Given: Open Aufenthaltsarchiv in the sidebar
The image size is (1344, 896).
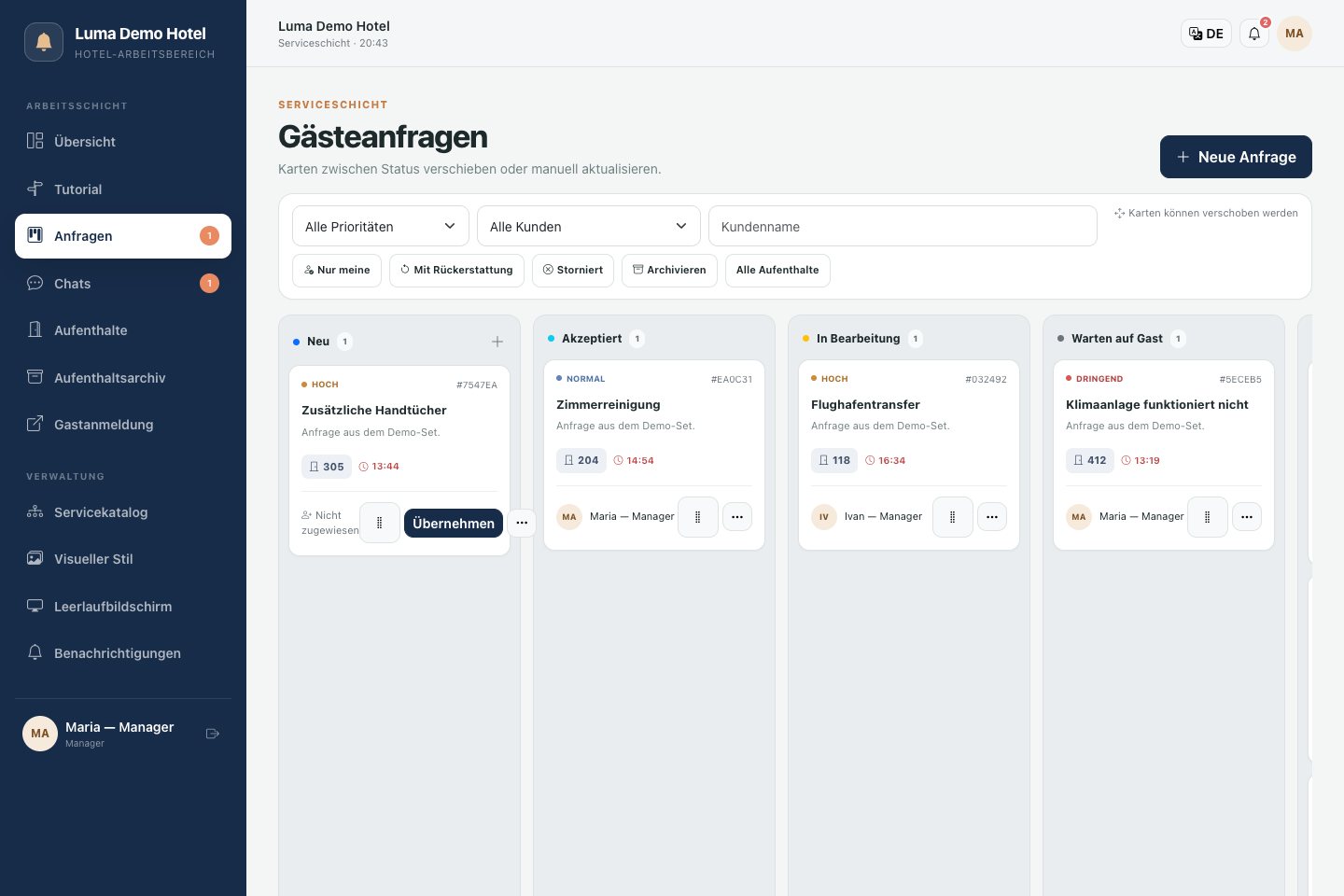Looking at the screenshot, I should (123, 377).
